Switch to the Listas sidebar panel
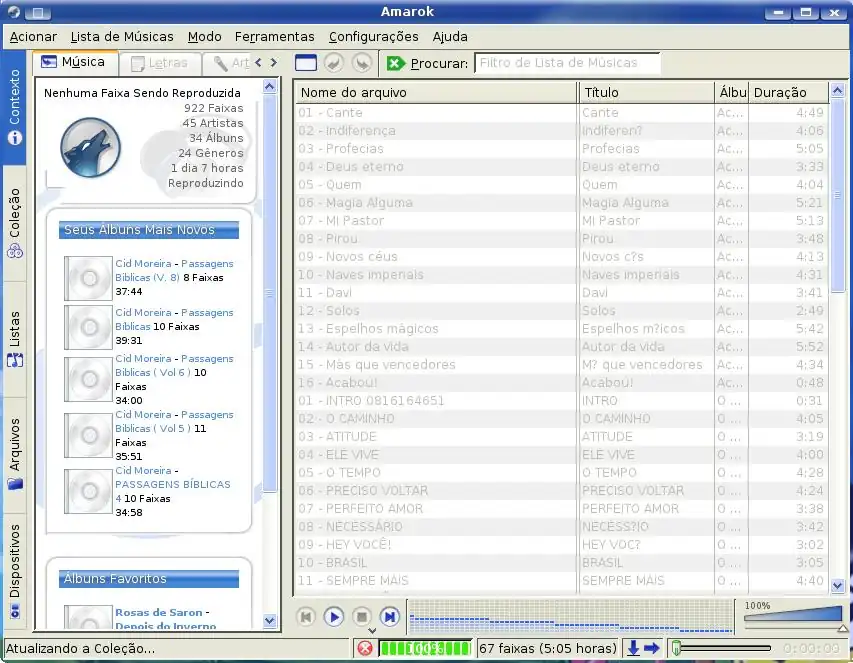Image resolution: width=853 pixels, height=663 pixels. click(15, 339)
